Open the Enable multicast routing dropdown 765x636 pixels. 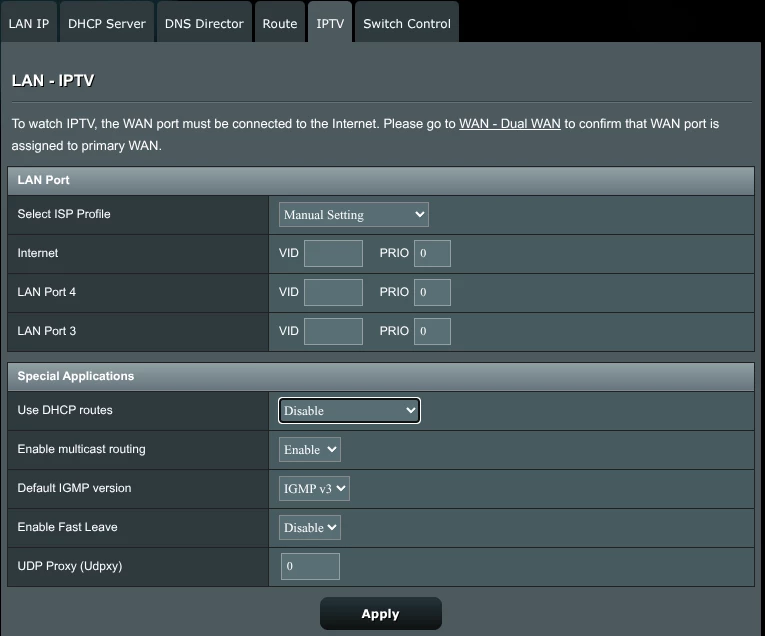(310, 449)
